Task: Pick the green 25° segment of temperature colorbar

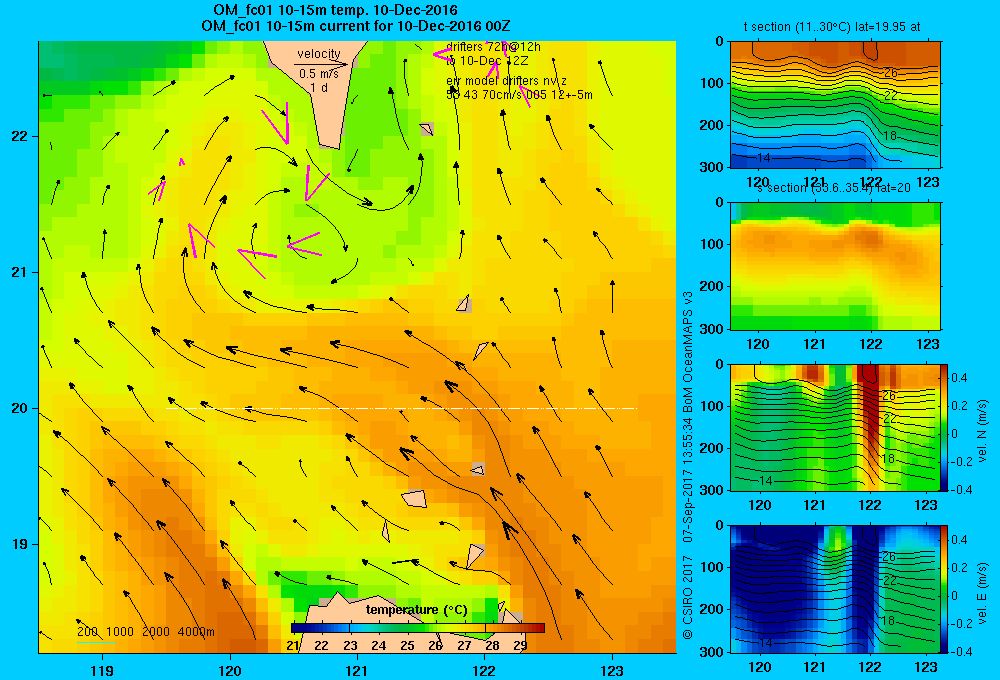Action: (x=407, y=628)
